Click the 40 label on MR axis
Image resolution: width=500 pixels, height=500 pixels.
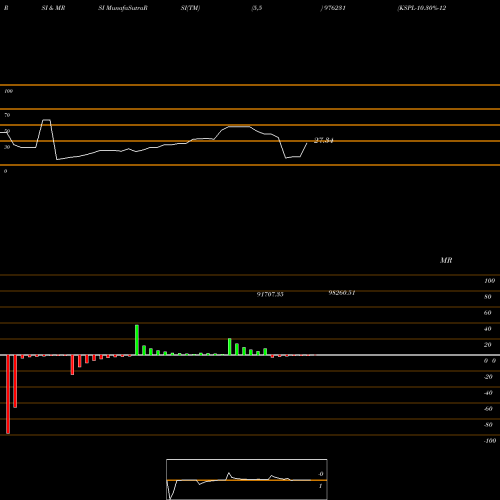point(488,329)
